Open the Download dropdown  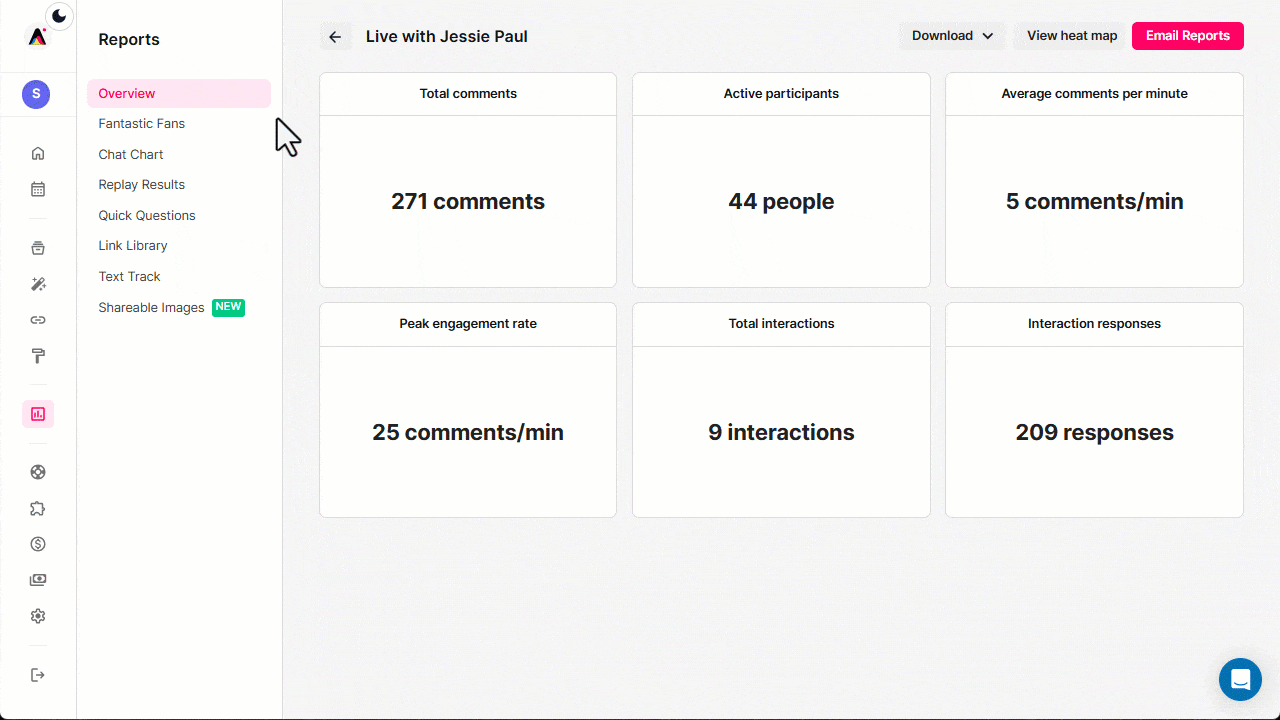pyautogui.click(x=952, y=36)
